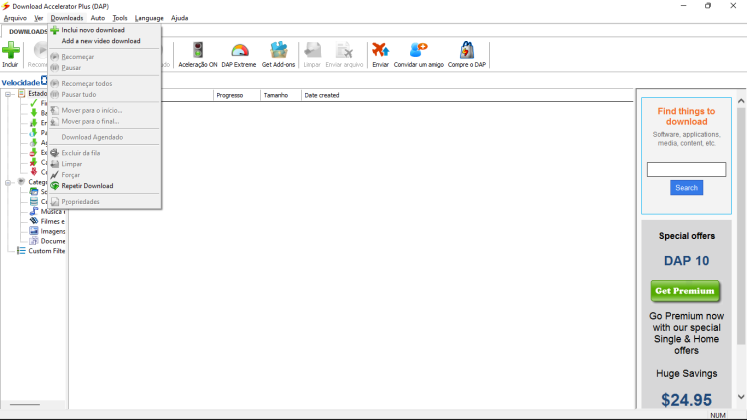Click the Date created column header
This screenshot has width=747, height=420.
coord(322,95)
